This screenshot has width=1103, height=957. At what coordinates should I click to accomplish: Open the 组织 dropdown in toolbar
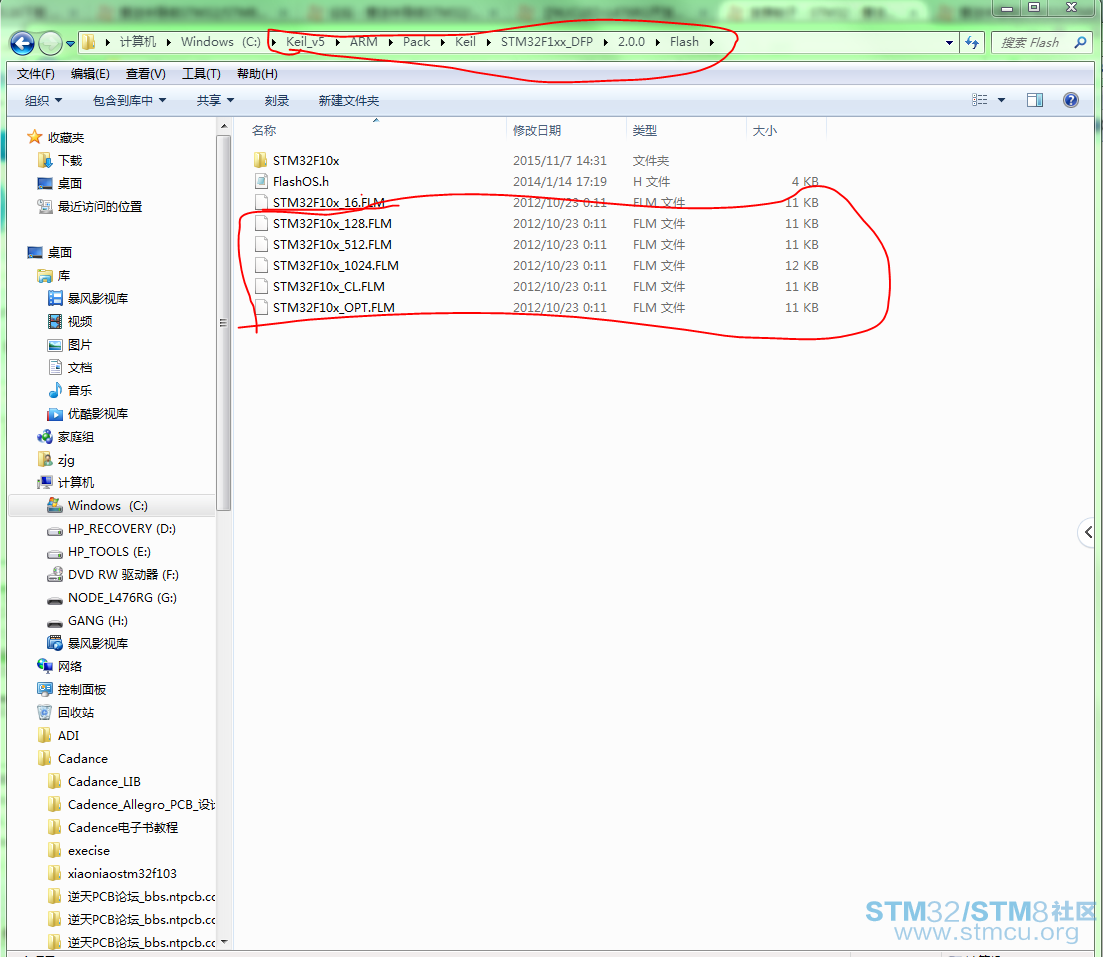(44, 101)
